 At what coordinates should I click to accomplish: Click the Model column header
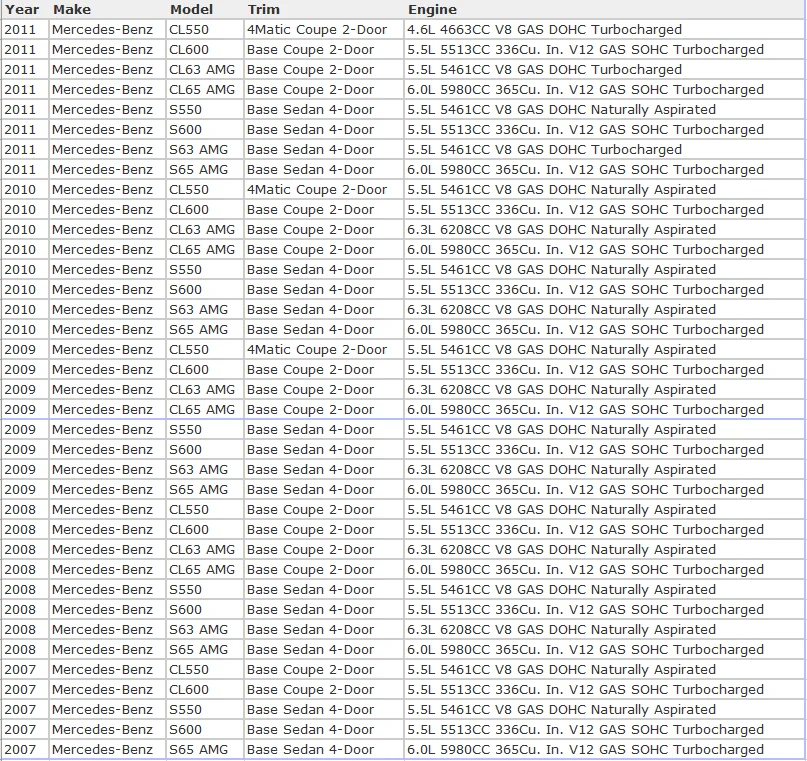(x=191, y=10)
